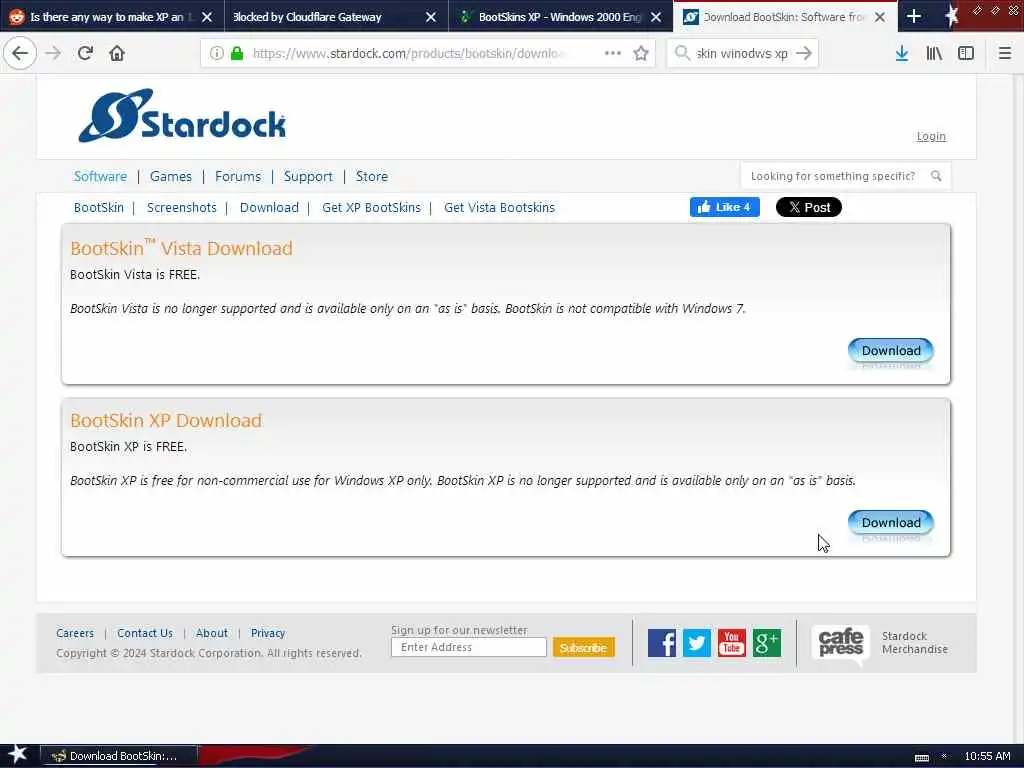Viewport: 1024px width, 768px height.
Task: Click the Facebook Like button
Action: (724, 207)
